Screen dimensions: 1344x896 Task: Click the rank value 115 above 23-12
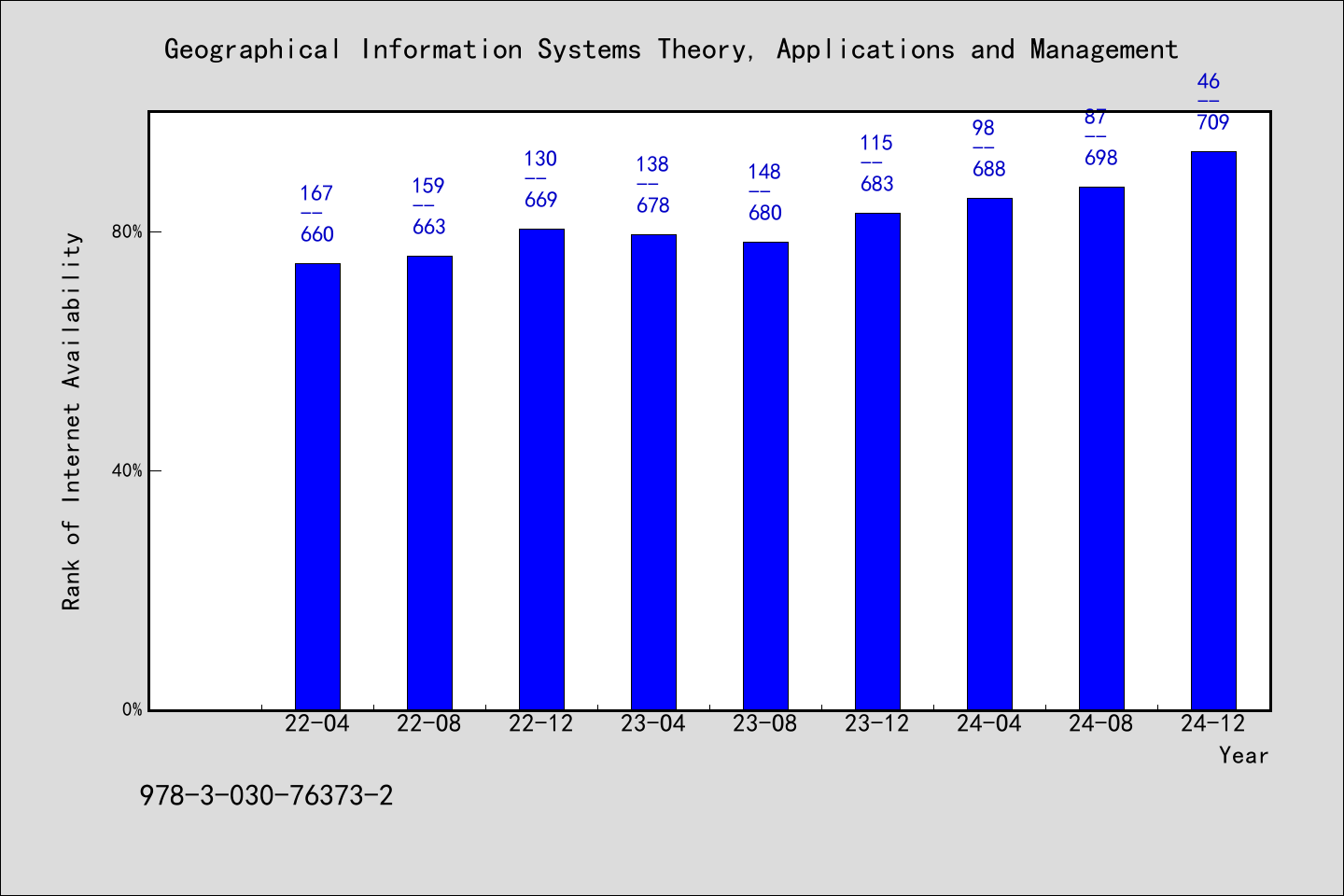(876, 143)
